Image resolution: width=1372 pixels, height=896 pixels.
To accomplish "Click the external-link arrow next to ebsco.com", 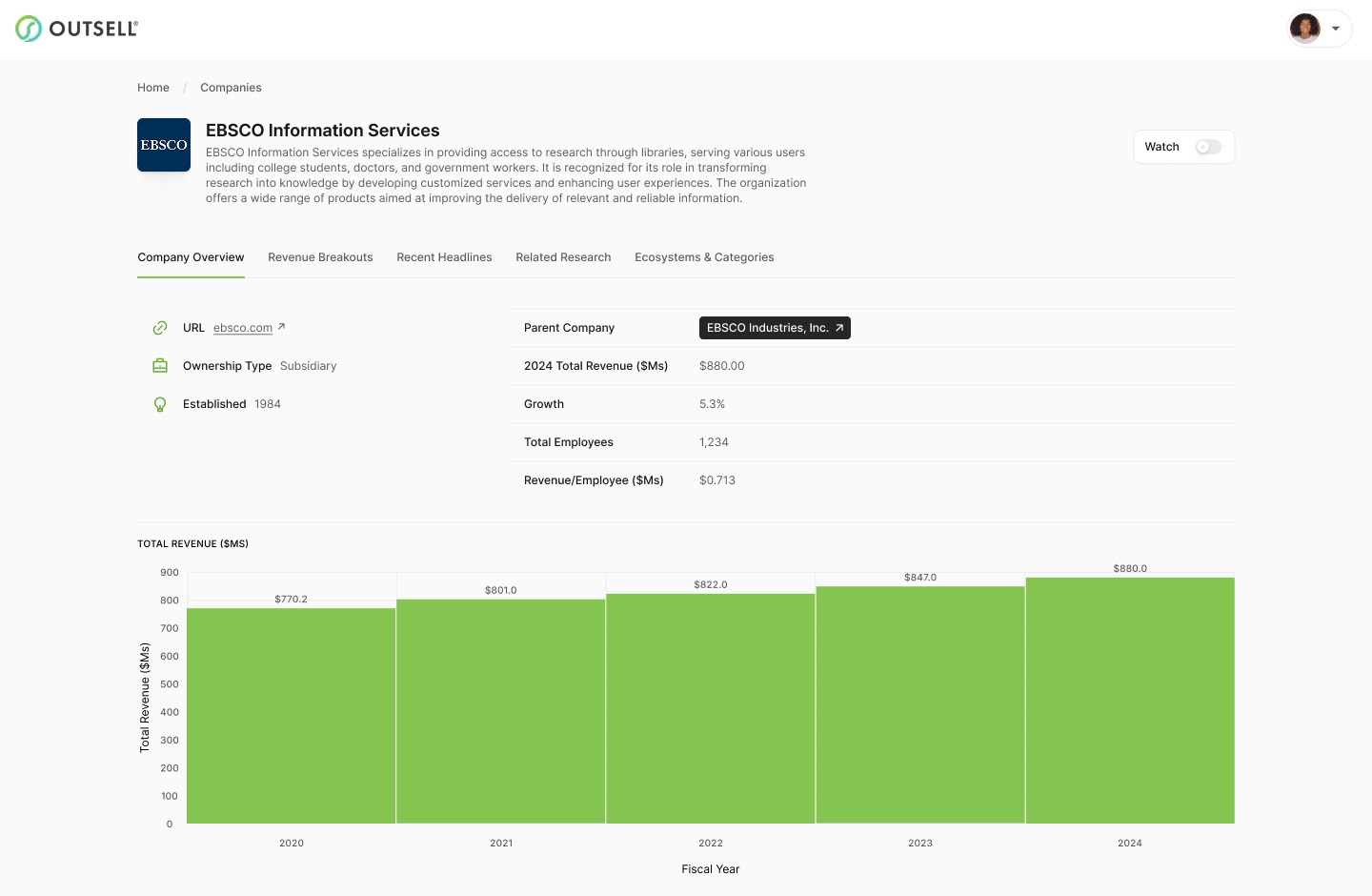I will (280, 327).
